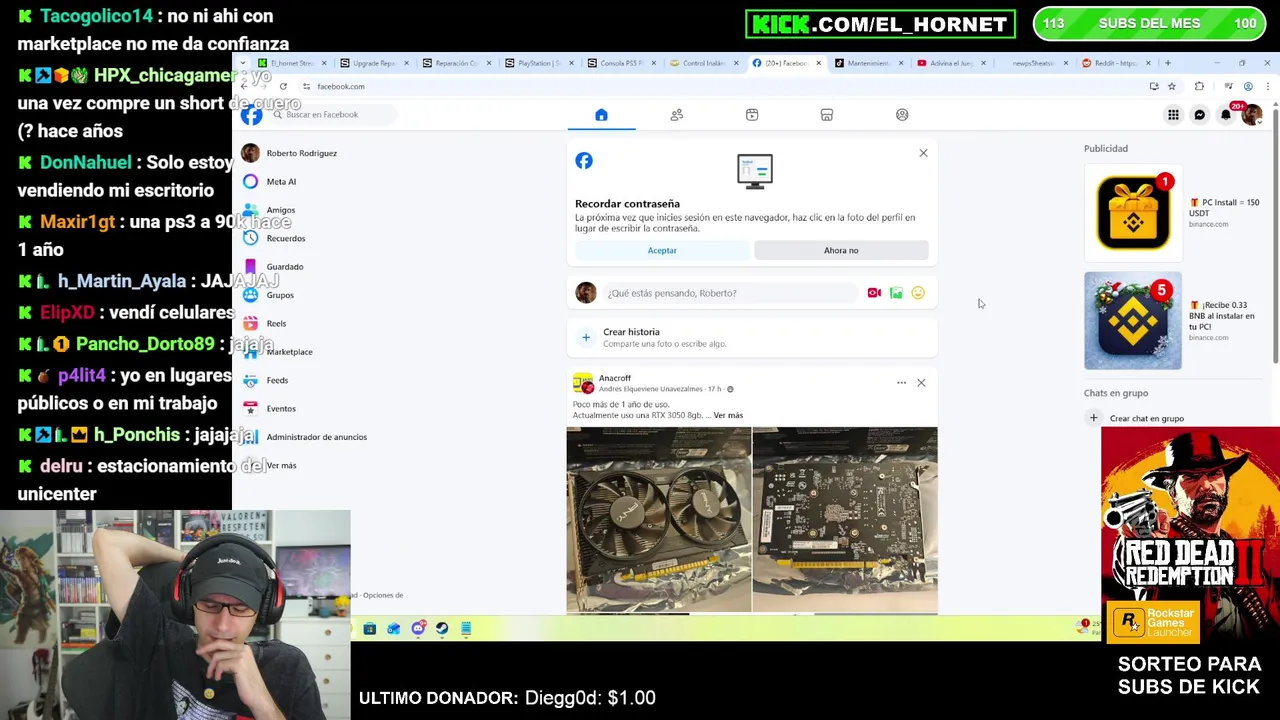The image size is (1280, 720).
Task: Hide the Anacroff post with X
Action: click(921, 383)
